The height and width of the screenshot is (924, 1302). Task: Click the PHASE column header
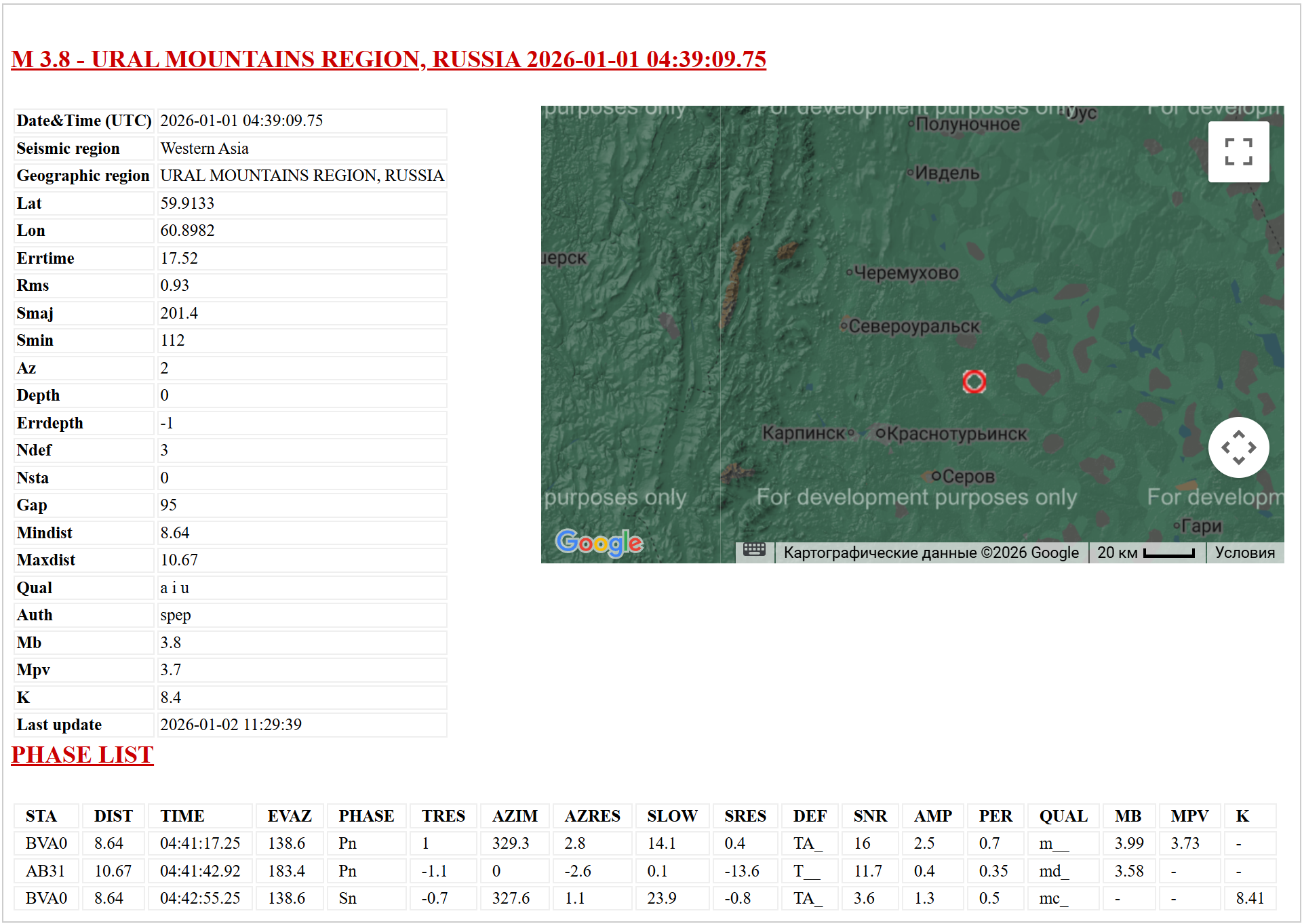(x=366, y=816)
